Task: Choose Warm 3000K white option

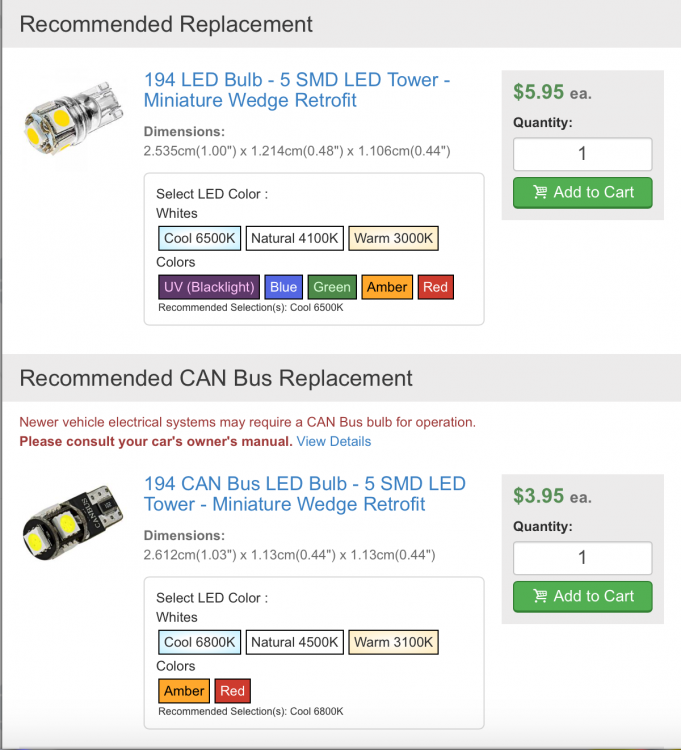Action: [x=393, y=238]
